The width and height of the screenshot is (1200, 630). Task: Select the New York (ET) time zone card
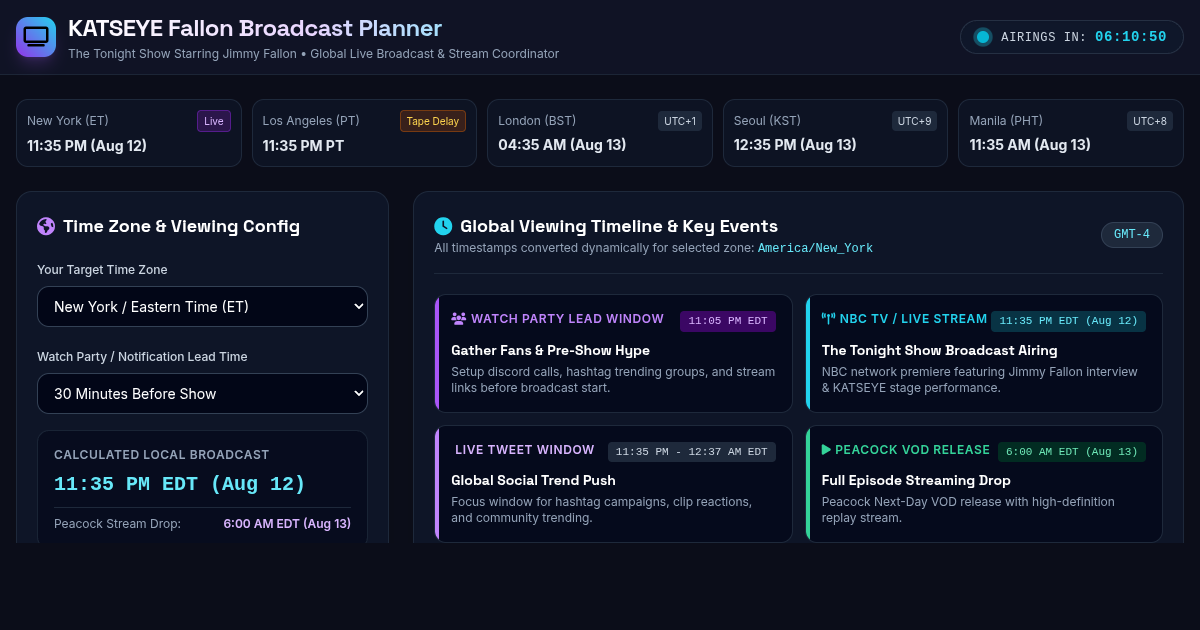click(x=129, y=133)
